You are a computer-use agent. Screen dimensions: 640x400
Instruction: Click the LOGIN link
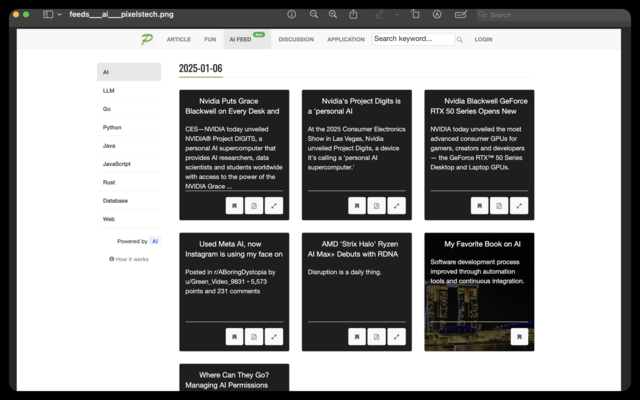(483, 40)
